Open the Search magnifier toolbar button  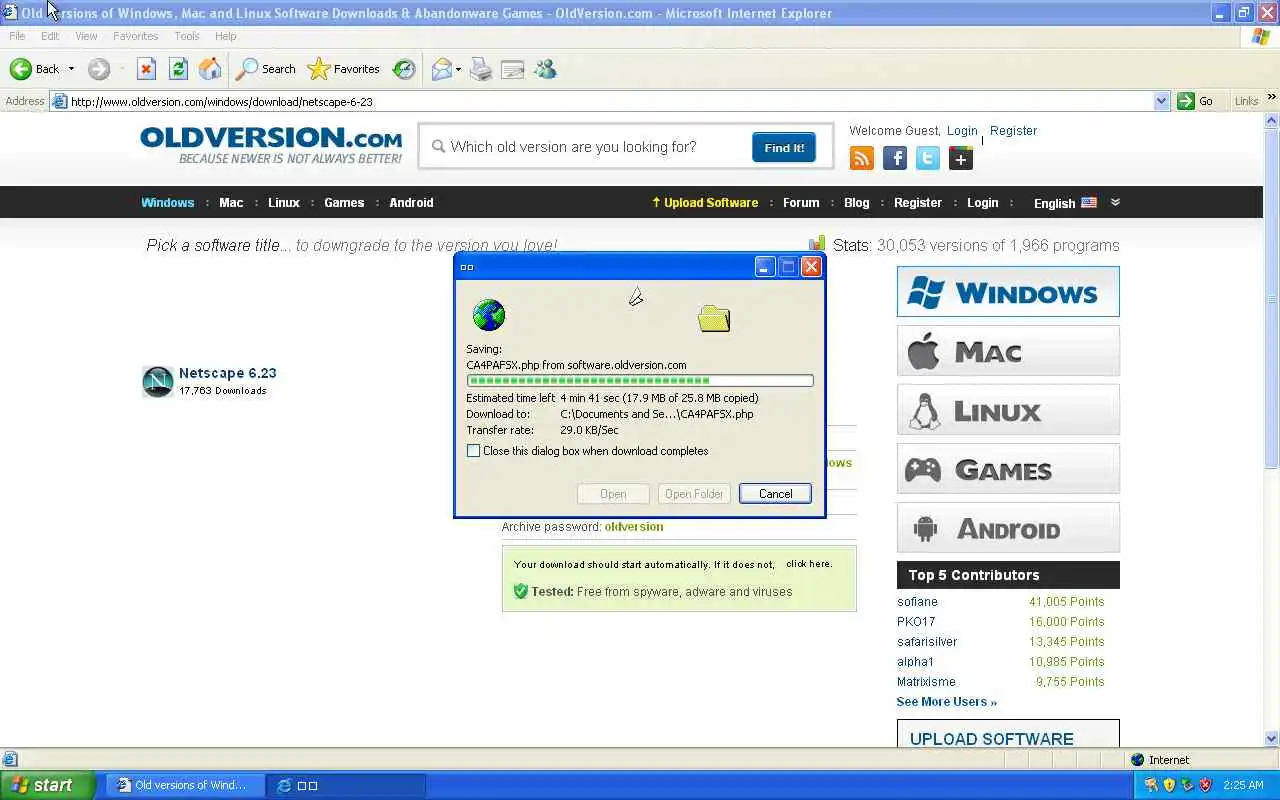click(265, 69)
